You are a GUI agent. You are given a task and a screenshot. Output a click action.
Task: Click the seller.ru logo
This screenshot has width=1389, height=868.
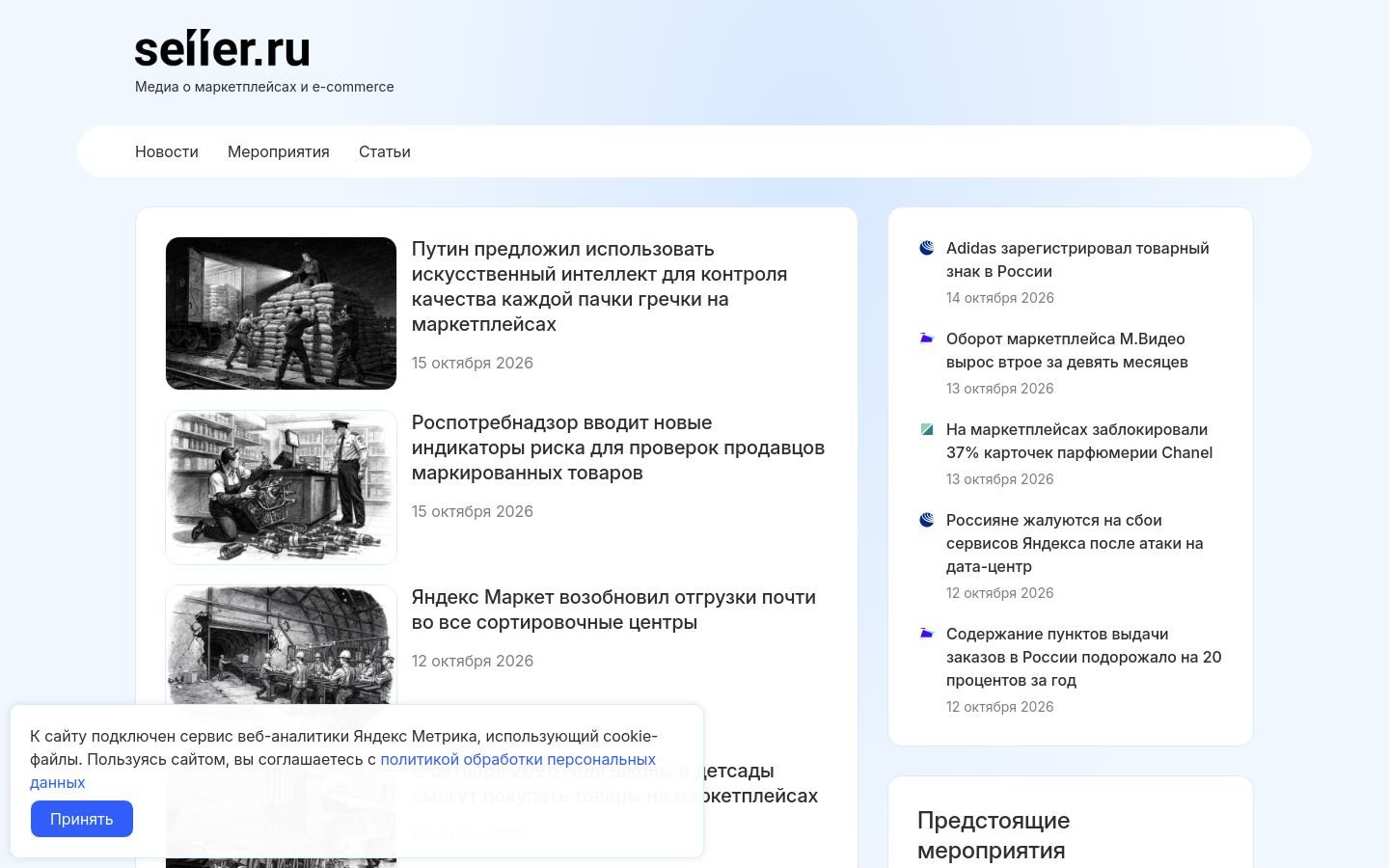[x=222, y=49]
